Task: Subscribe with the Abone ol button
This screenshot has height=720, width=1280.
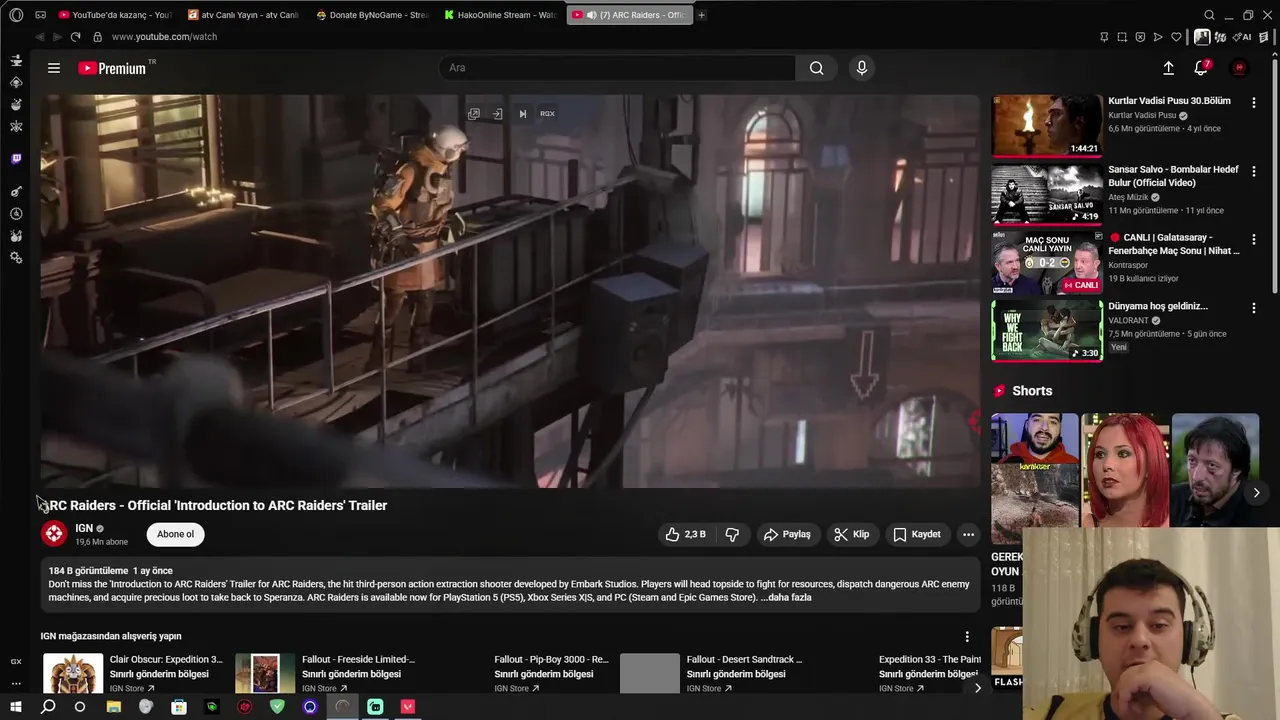Action: 175,535
